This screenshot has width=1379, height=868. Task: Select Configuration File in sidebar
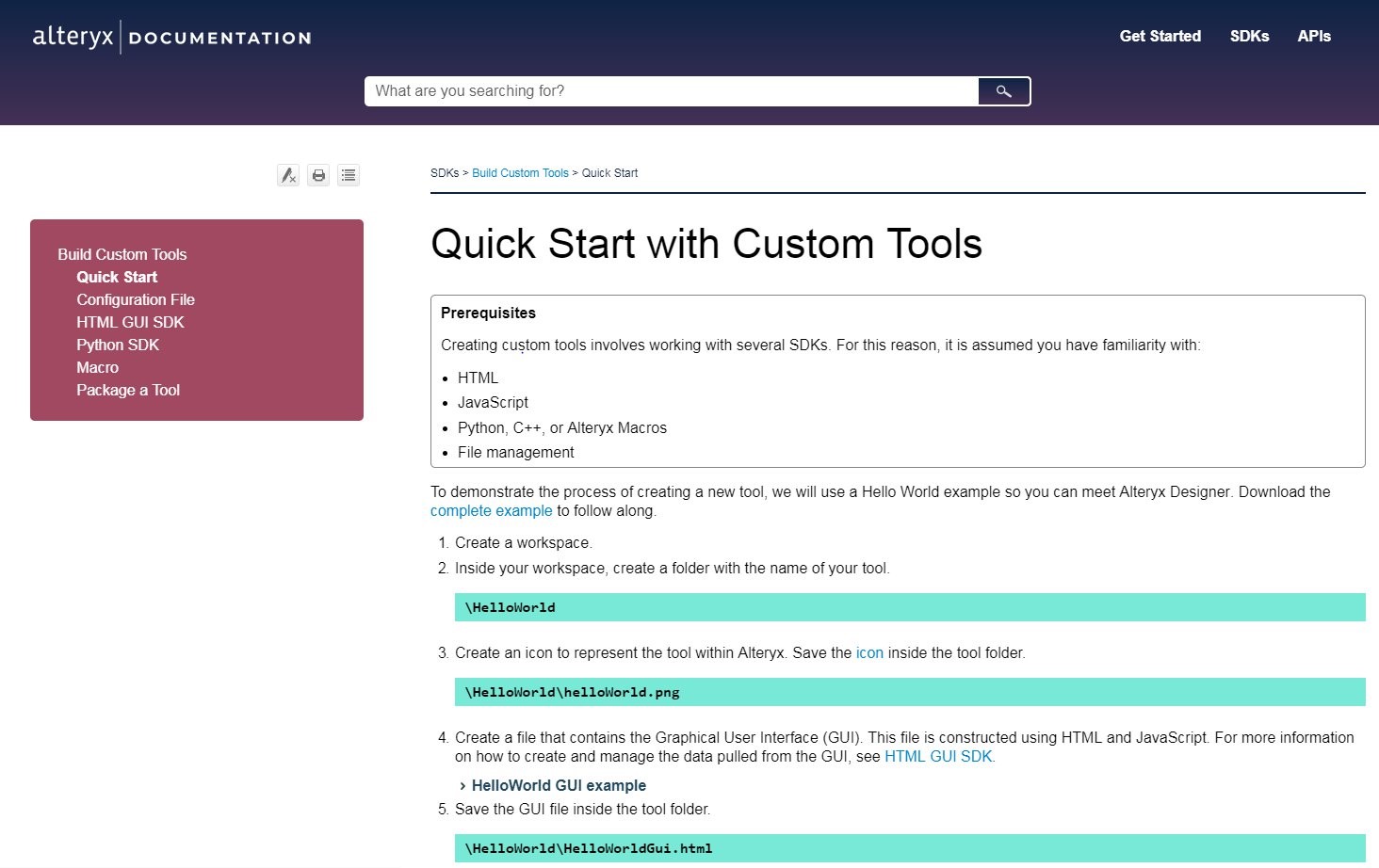click(136, 299)
